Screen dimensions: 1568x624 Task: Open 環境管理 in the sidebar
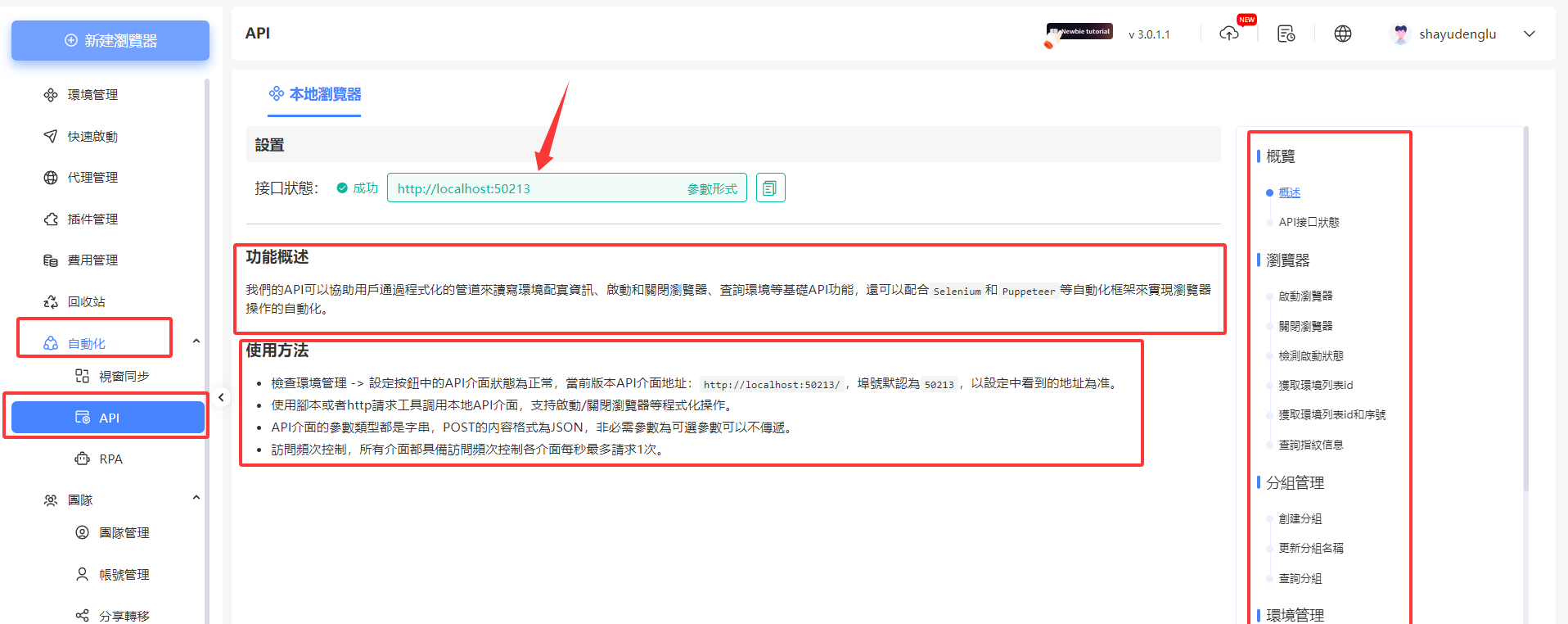[x=92, y=95]
